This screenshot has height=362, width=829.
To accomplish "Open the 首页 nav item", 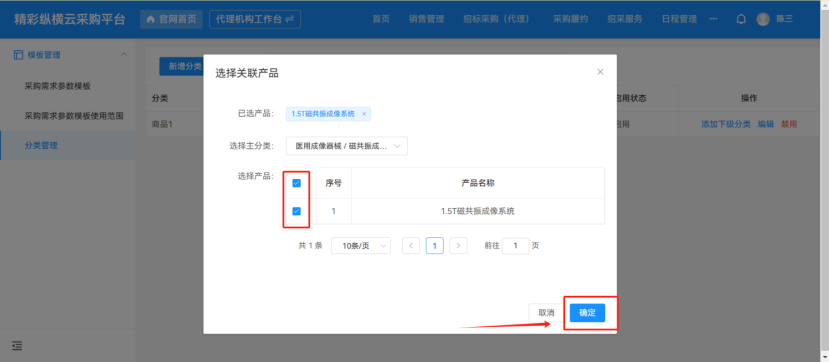I will (381, 19).
